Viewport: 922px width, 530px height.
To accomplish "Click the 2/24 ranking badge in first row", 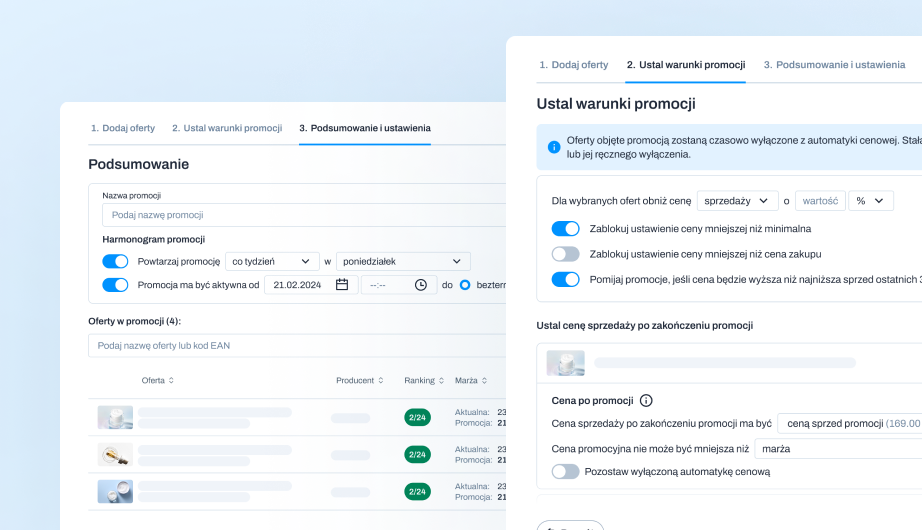I will coord(417,417).
